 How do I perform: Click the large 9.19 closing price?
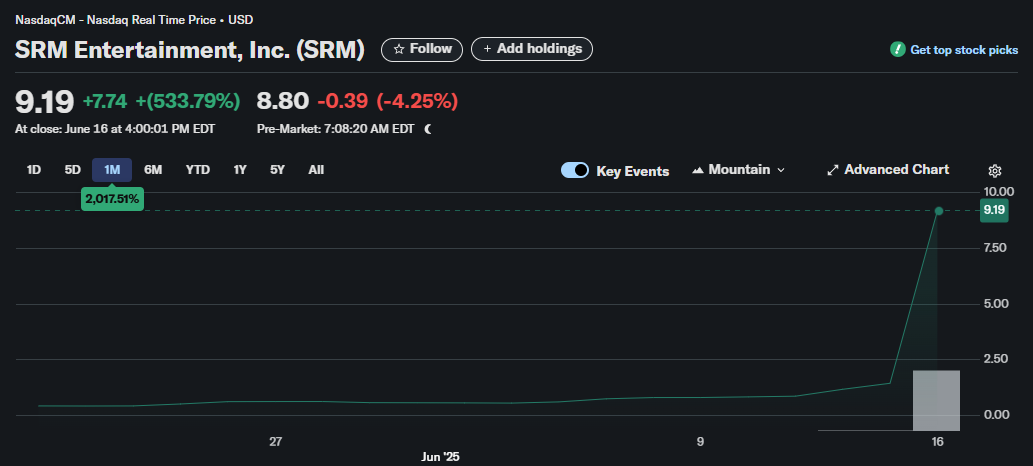point(45,102)
